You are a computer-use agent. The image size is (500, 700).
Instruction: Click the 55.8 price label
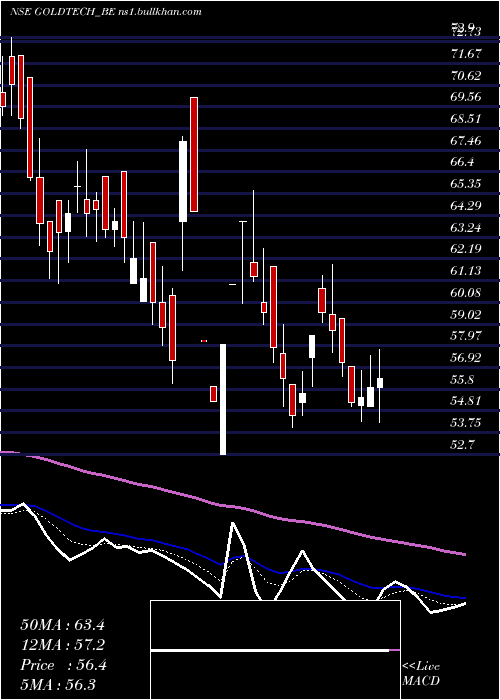(463, 379)
